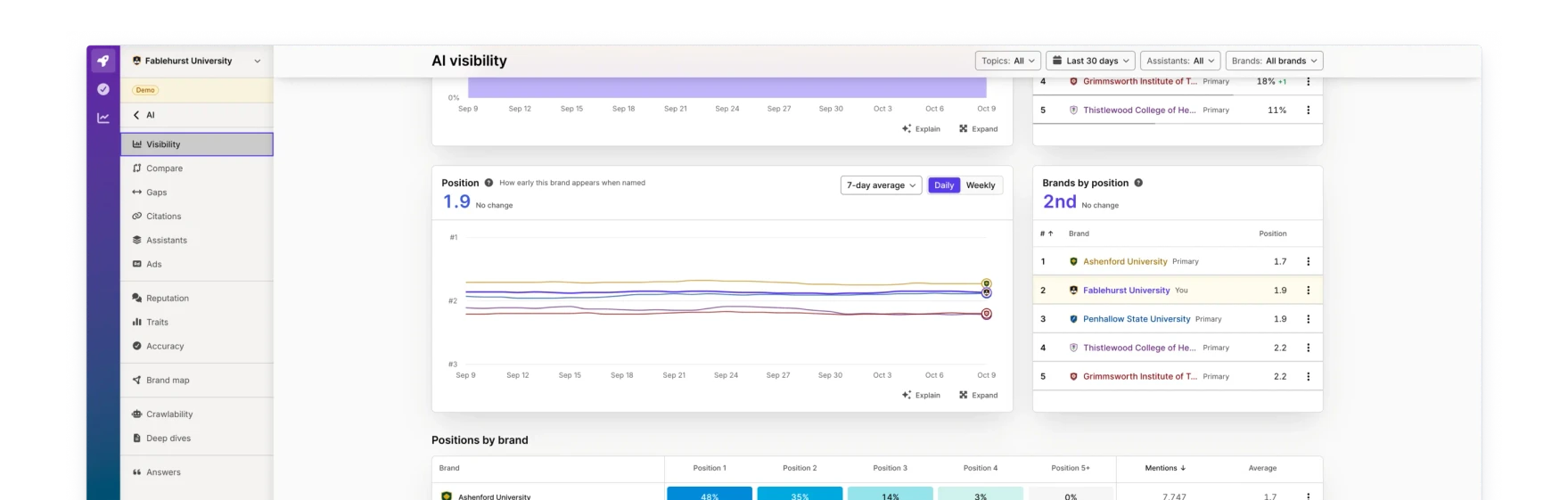This screenshot has width=1568, height=500.
Task: Click the Ashenford marker at chart line end
Action: [986, 283]
